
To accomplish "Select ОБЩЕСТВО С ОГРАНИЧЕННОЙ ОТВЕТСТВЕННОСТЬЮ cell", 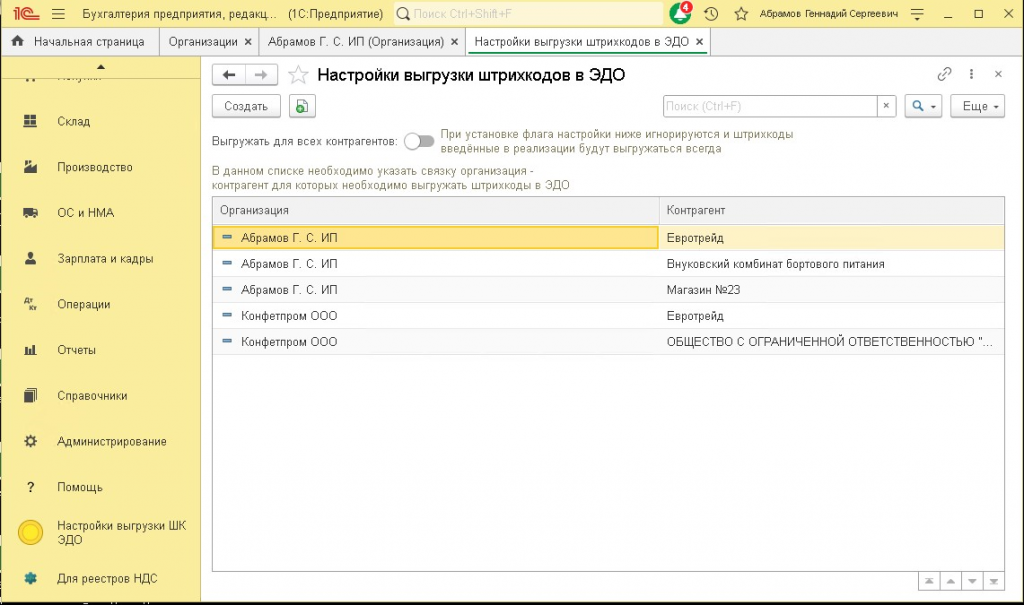I will point(831,342).
